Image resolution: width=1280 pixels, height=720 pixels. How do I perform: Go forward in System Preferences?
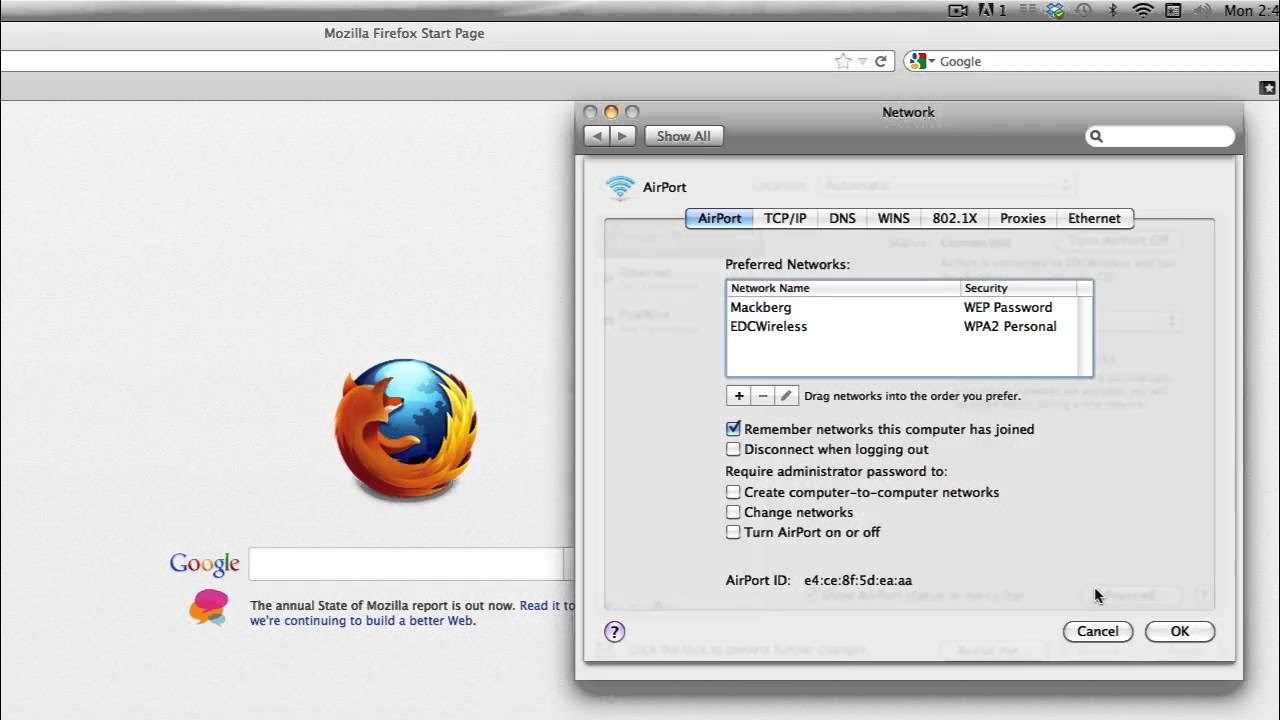click(x=622, y=136)
